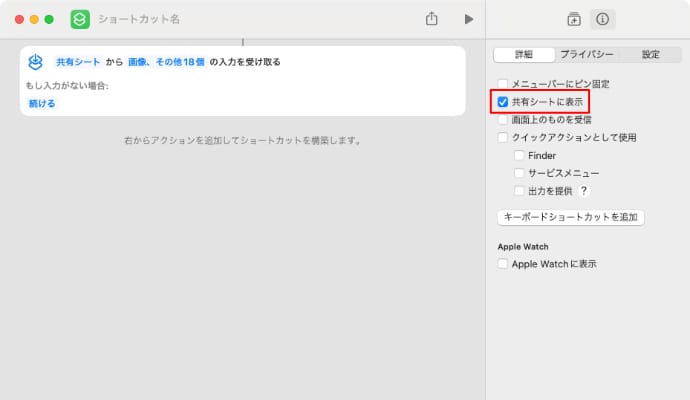This screenshot has width=690, height=400.
Task: Enable 画面上のものを受信 checkbox
Action: click(x=503, y=120)
